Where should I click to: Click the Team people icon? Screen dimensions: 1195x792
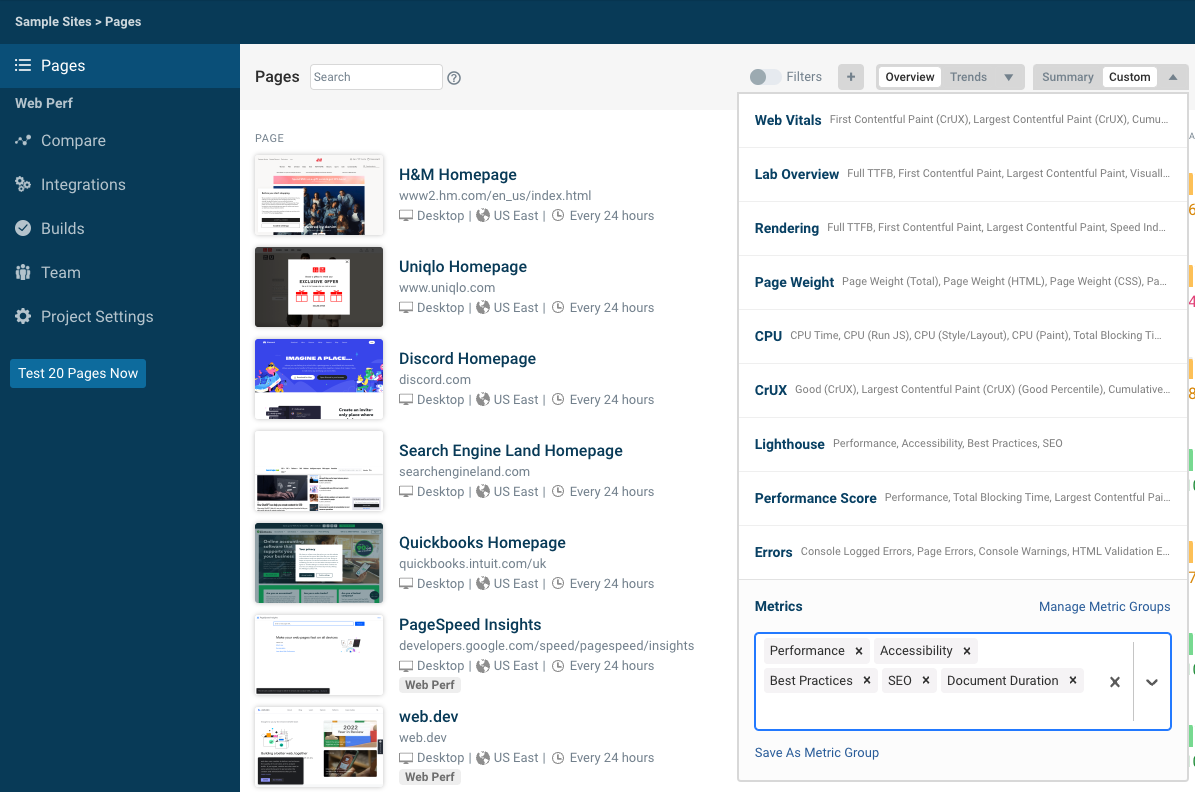coord(23,272)
